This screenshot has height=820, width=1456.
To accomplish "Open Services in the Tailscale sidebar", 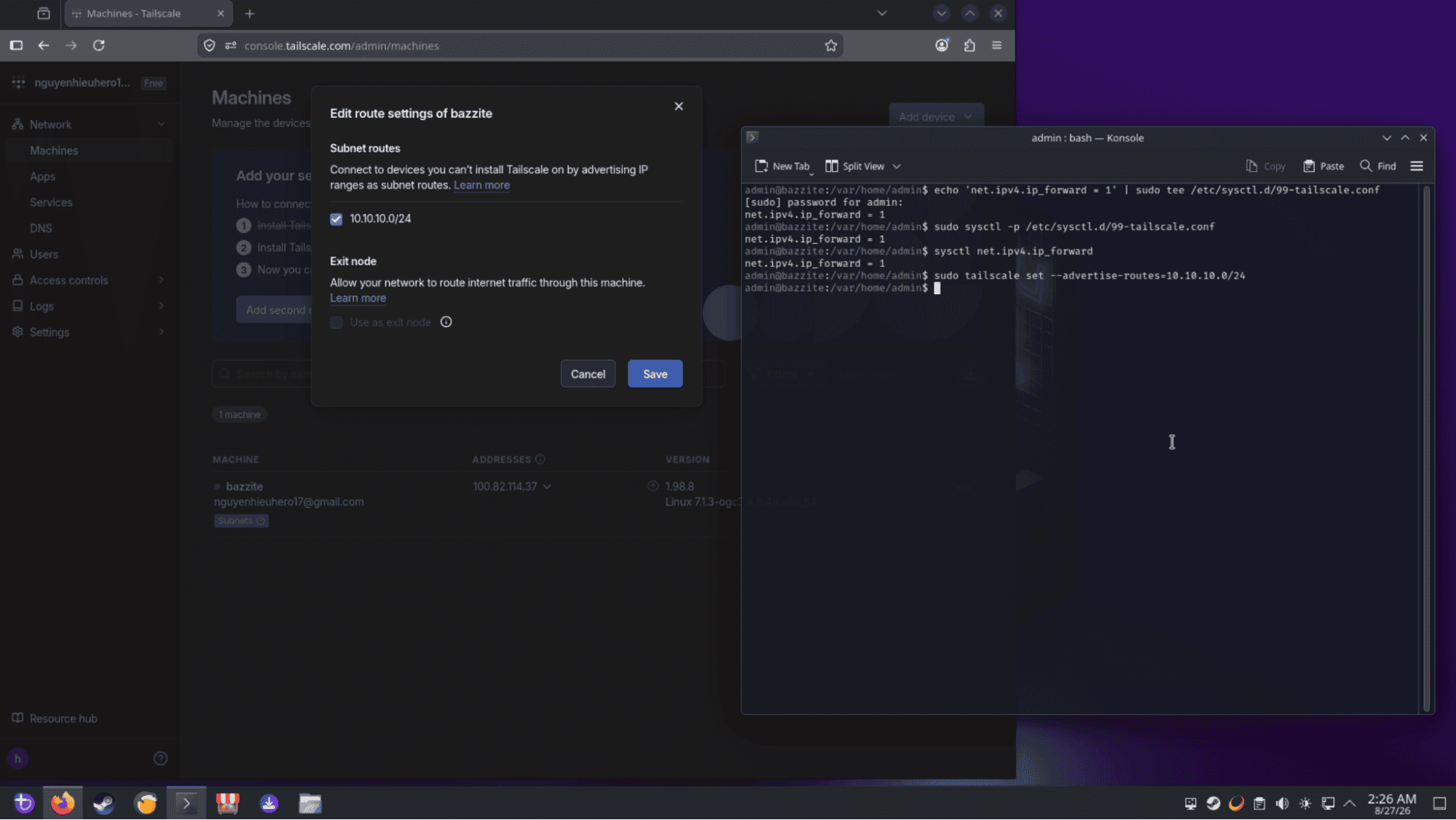I will pos(51,202).
